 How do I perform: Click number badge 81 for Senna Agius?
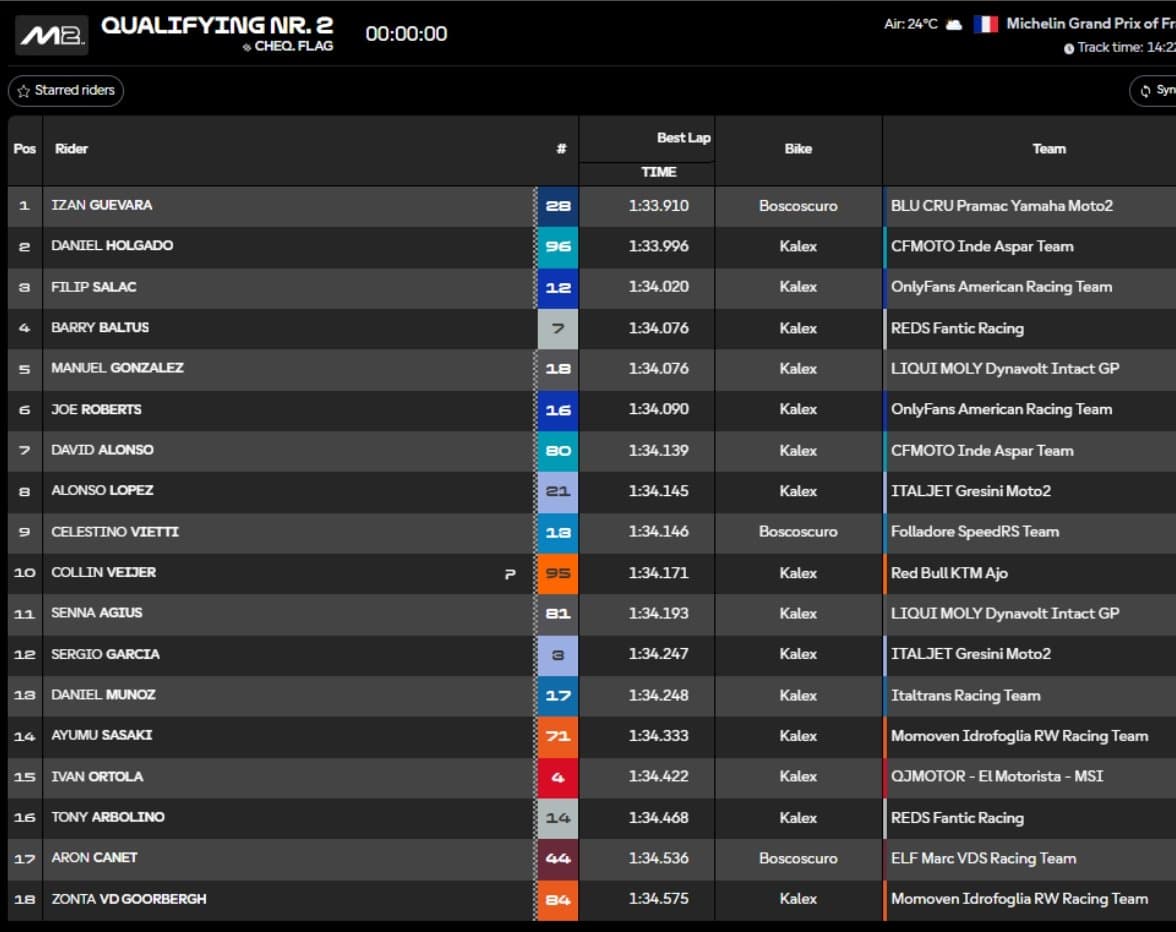[x=558, y=613]
